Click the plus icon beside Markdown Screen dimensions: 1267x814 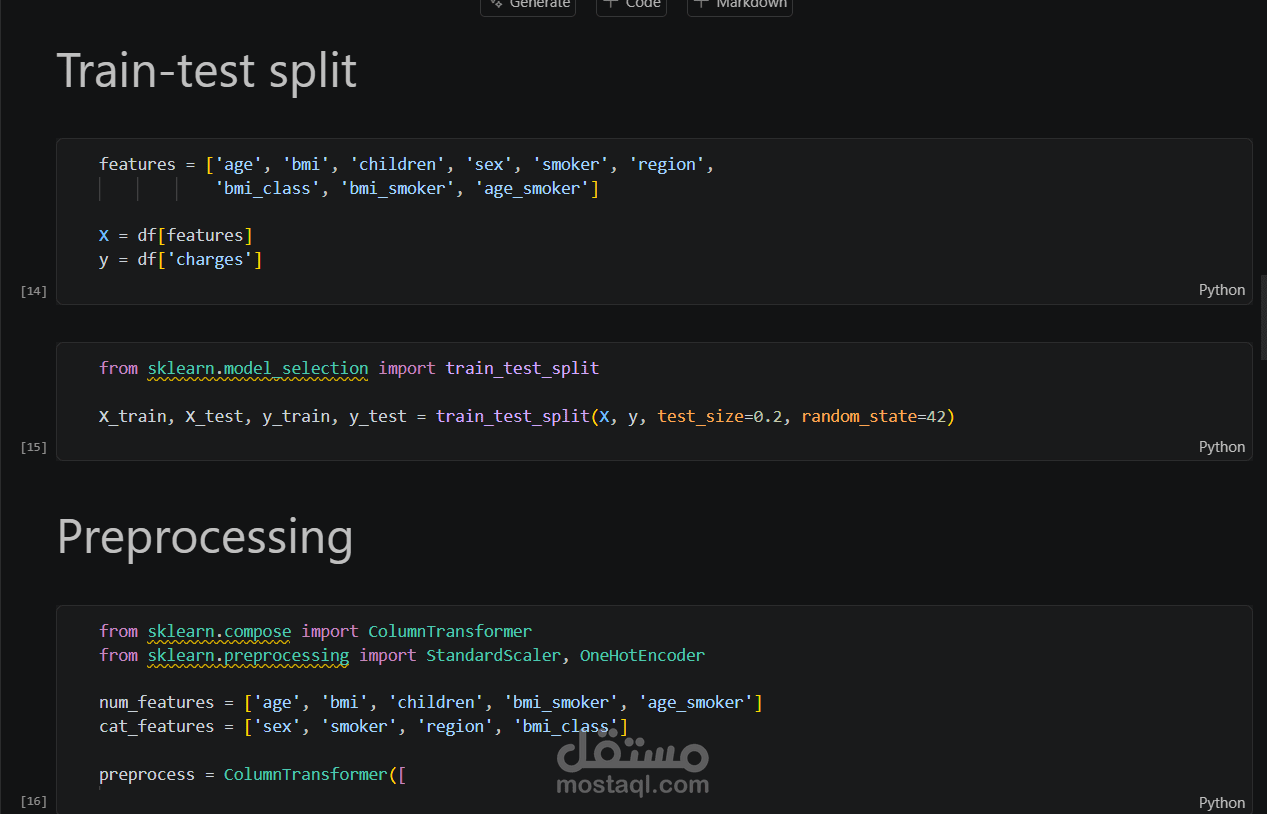coord(701,4)
